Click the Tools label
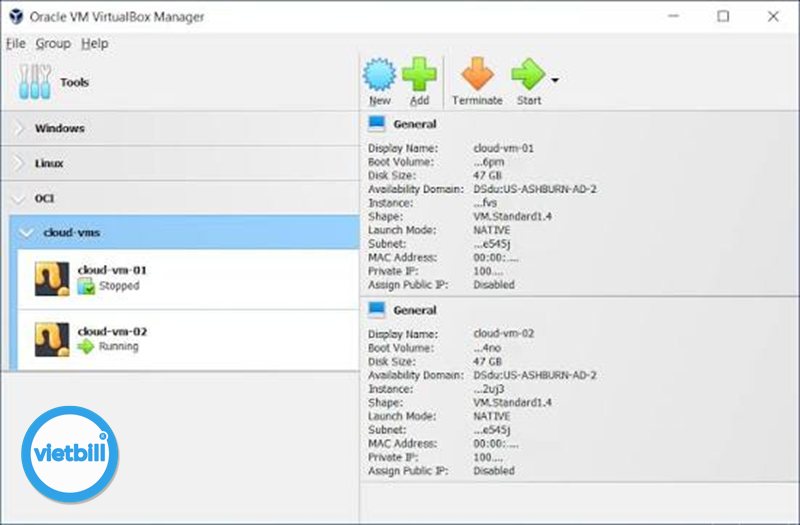This screenshot has width=800, height=525. 74,82
